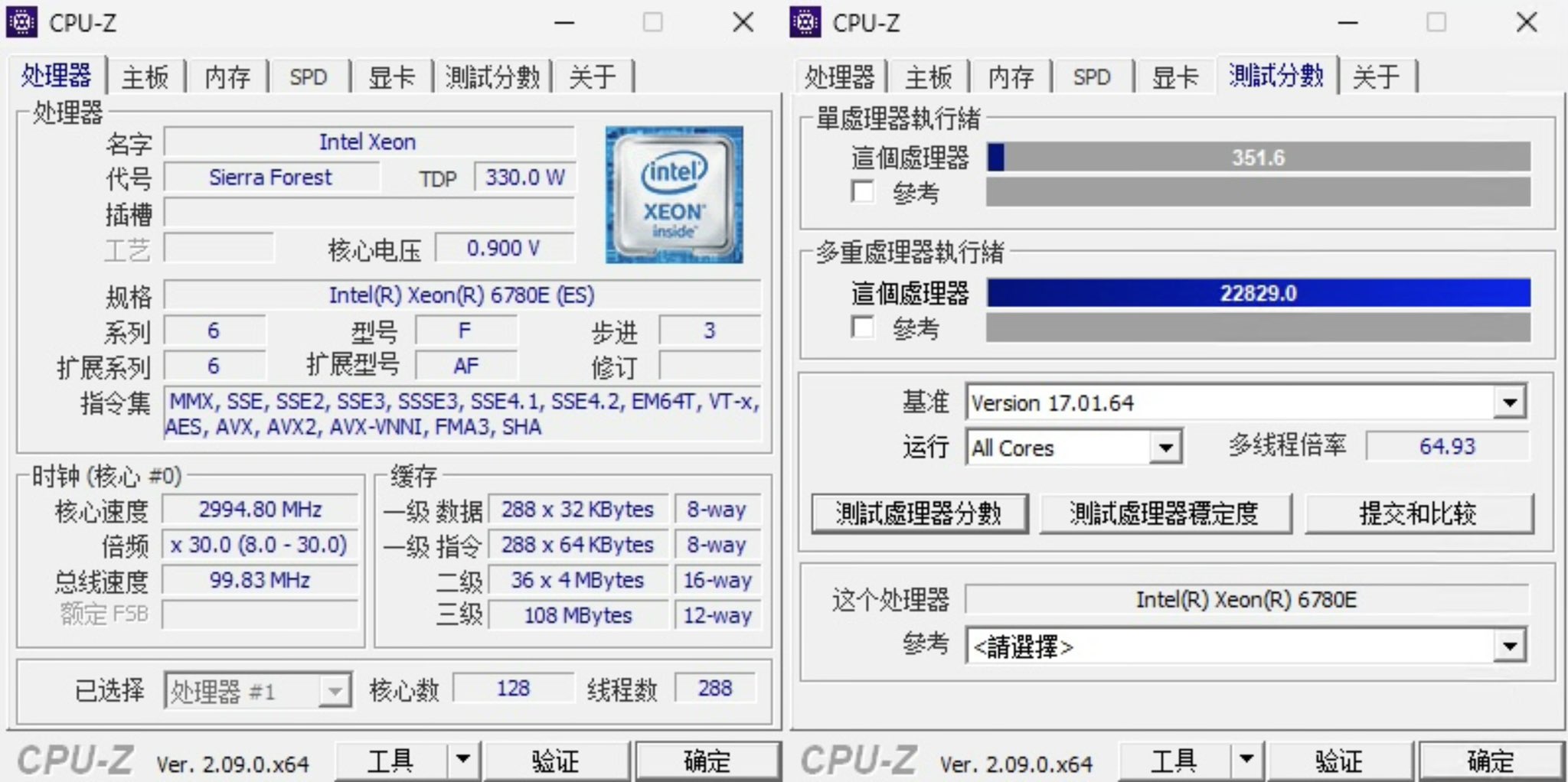
Task: Click code name value Sierra Forest
Action: pyautogui.click(x=271, y=177)
